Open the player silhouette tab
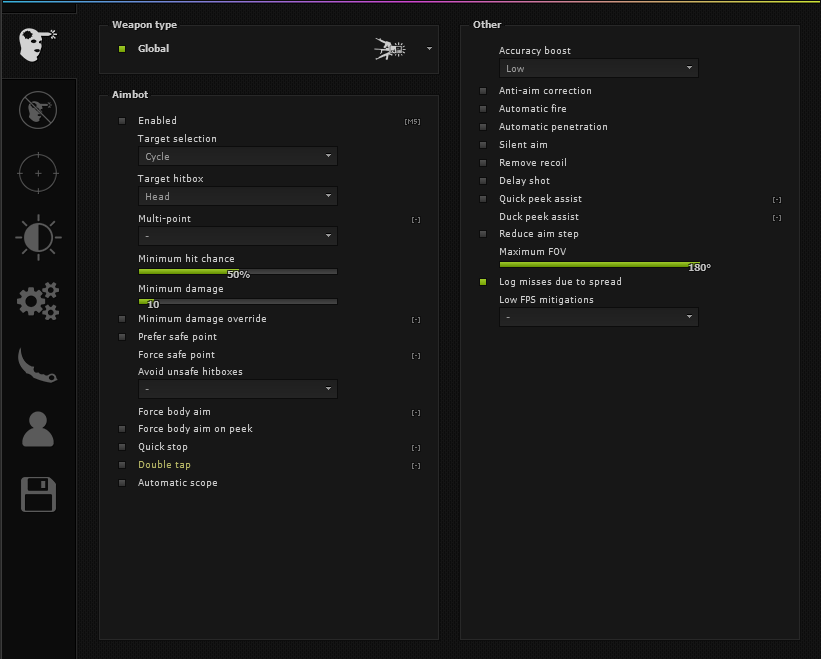The height and width of the screenshot is (659, 821). click(x=38, y=429)
